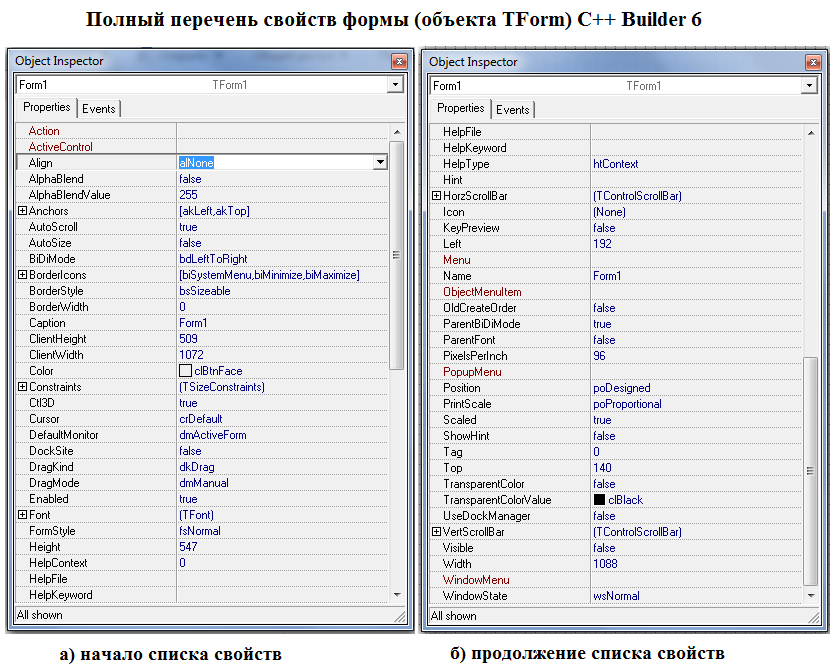Click the poDesigned Position value

(622, 388)
